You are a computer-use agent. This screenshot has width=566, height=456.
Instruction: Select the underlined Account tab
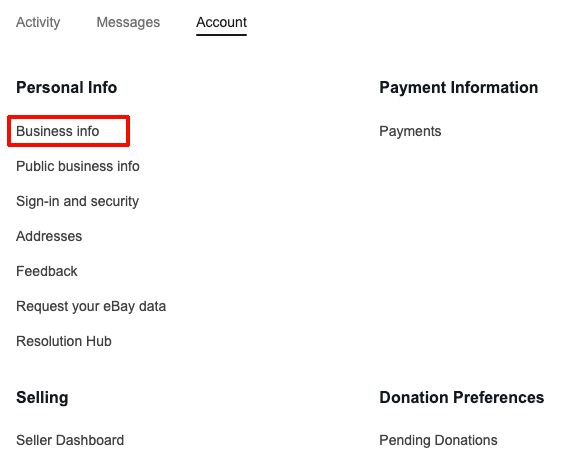pyautogui.click(x=221, y=22)
